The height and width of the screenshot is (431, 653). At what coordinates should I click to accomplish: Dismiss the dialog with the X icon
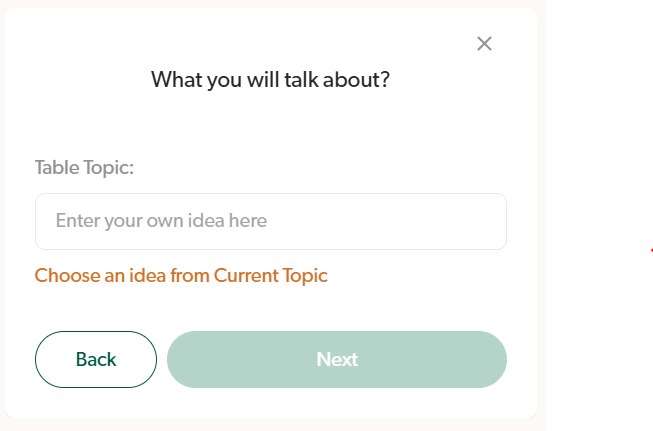coord(485,43)
